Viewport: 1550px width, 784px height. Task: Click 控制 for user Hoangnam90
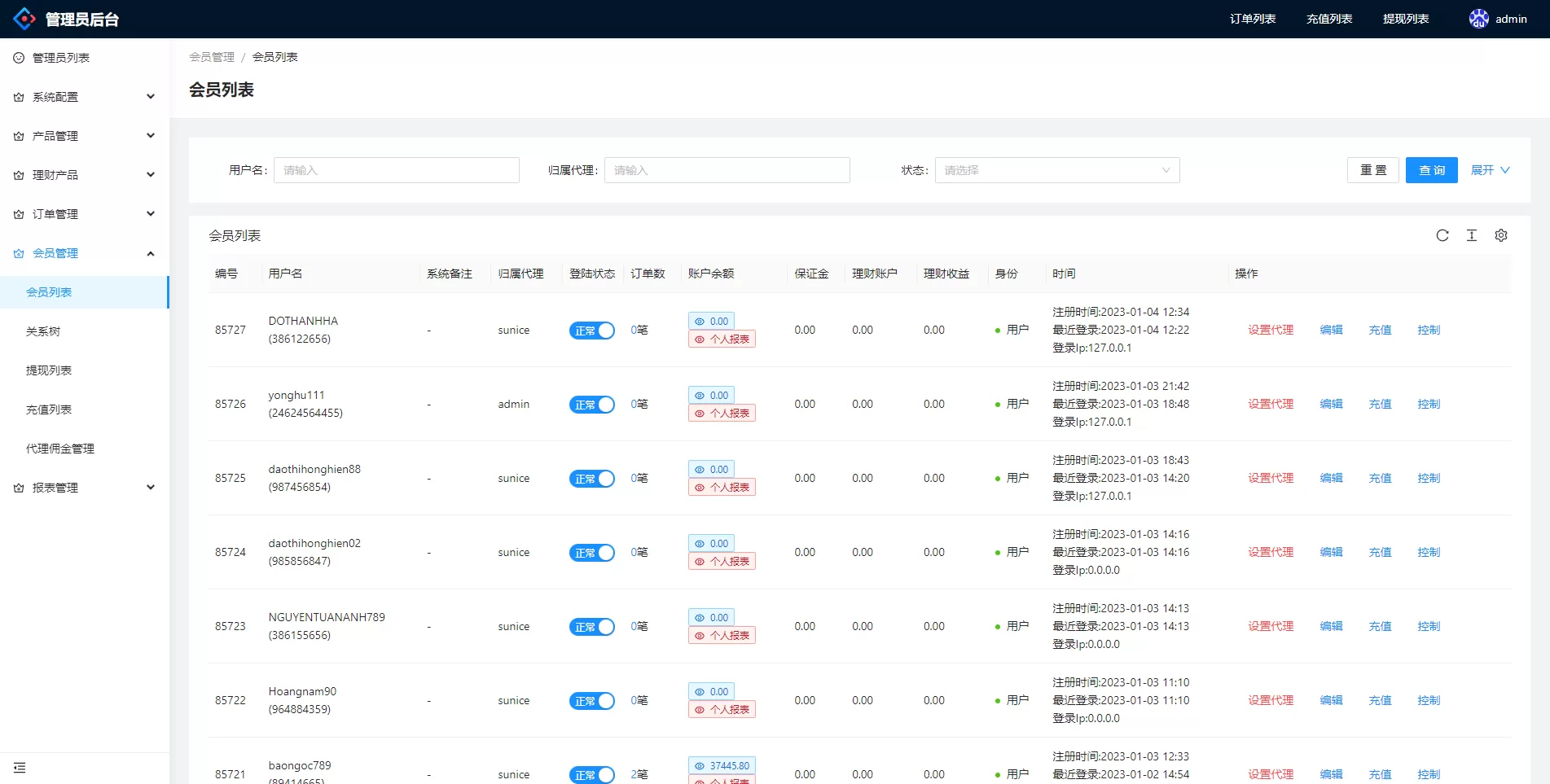(1429, 700)
